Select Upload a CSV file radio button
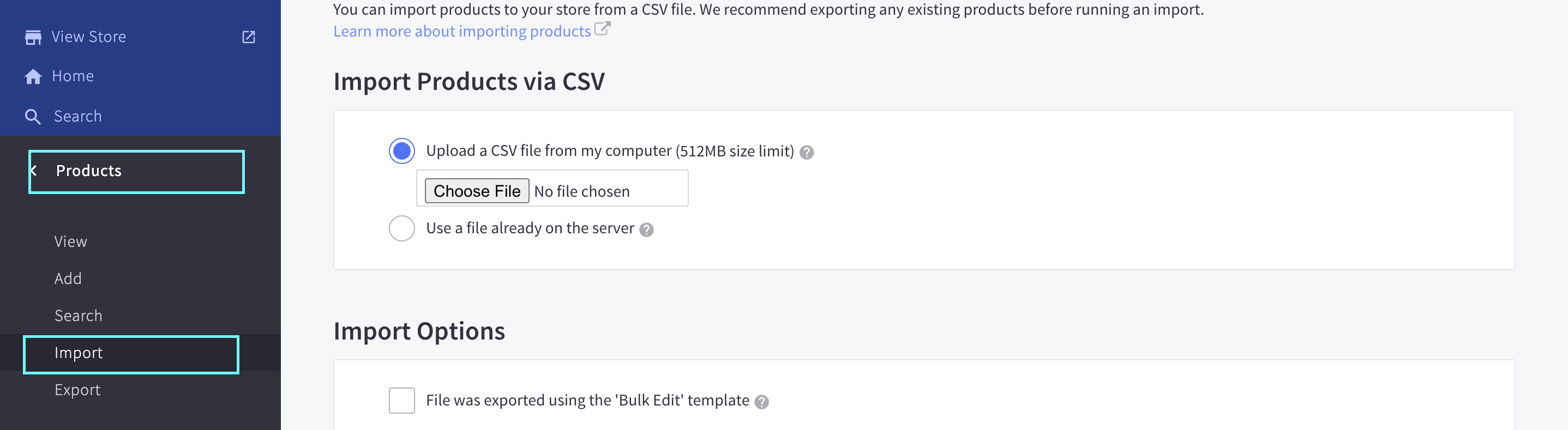Screen dimensions: 1568x430 pyautogui.click(x=402, y=152)
